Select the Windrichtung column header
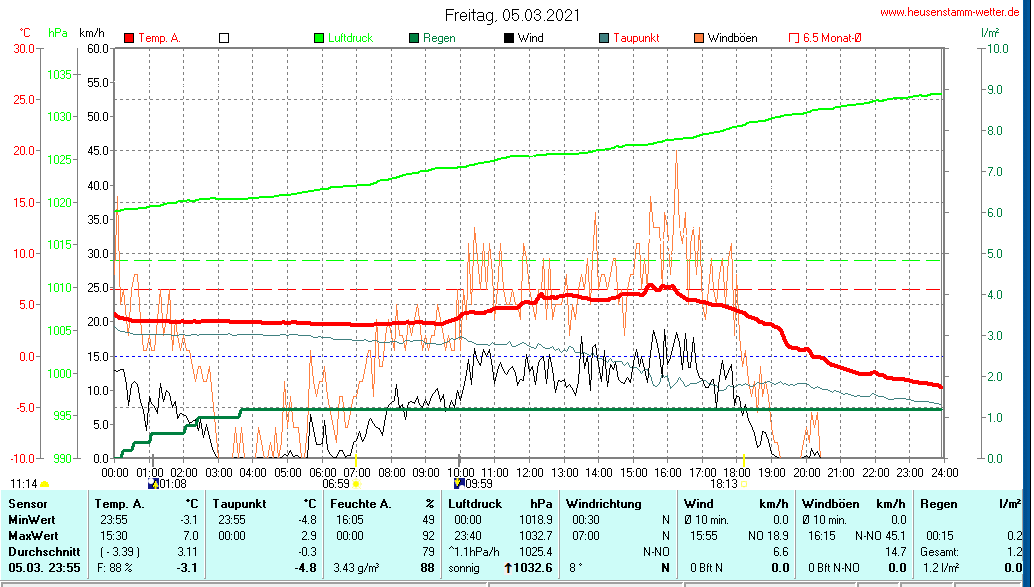Image resolution: width=1034 pixels, height=587 pixels. coord(602,503)
